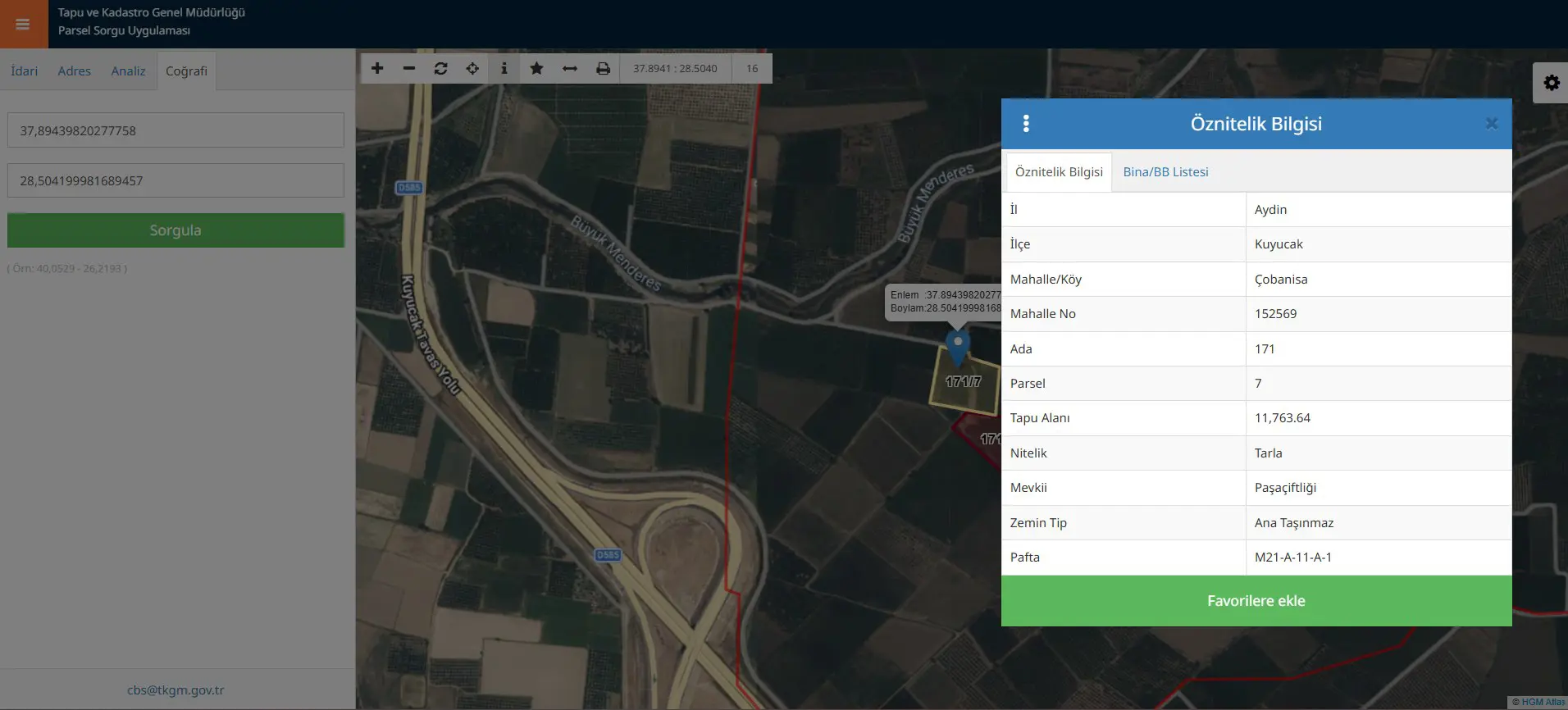
Task: Zoom in with the plus icon
Action: pyautogui.click(x=377, y=68)
